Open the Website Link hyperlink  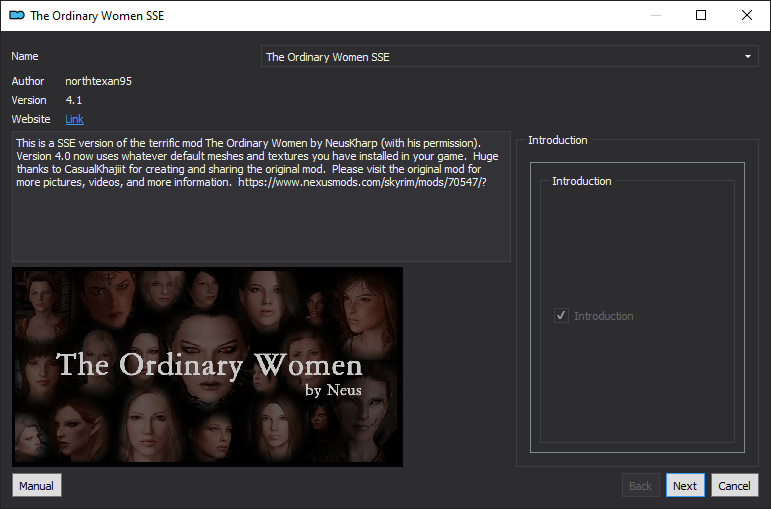point(74,119)
